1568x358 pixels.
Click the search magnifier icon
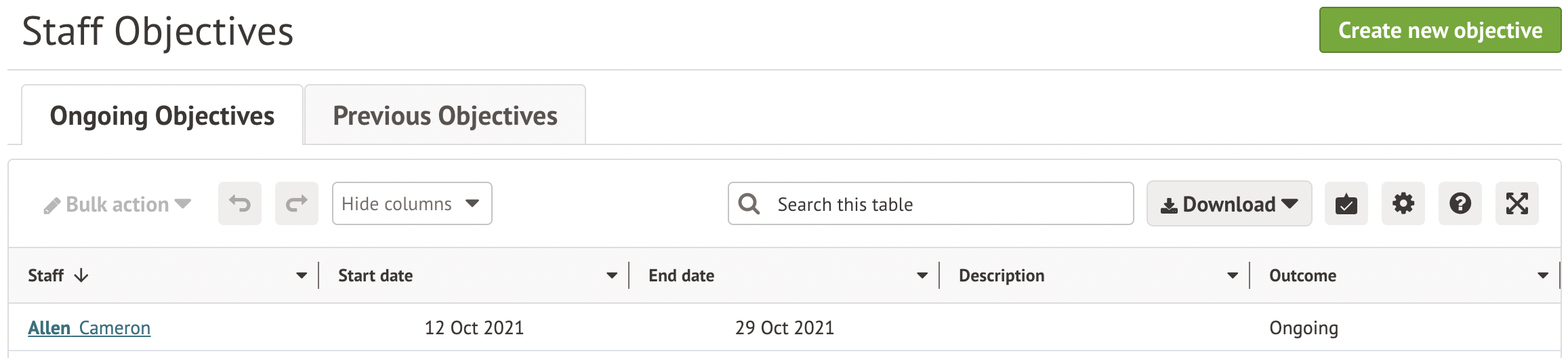(x=749, y=203)
